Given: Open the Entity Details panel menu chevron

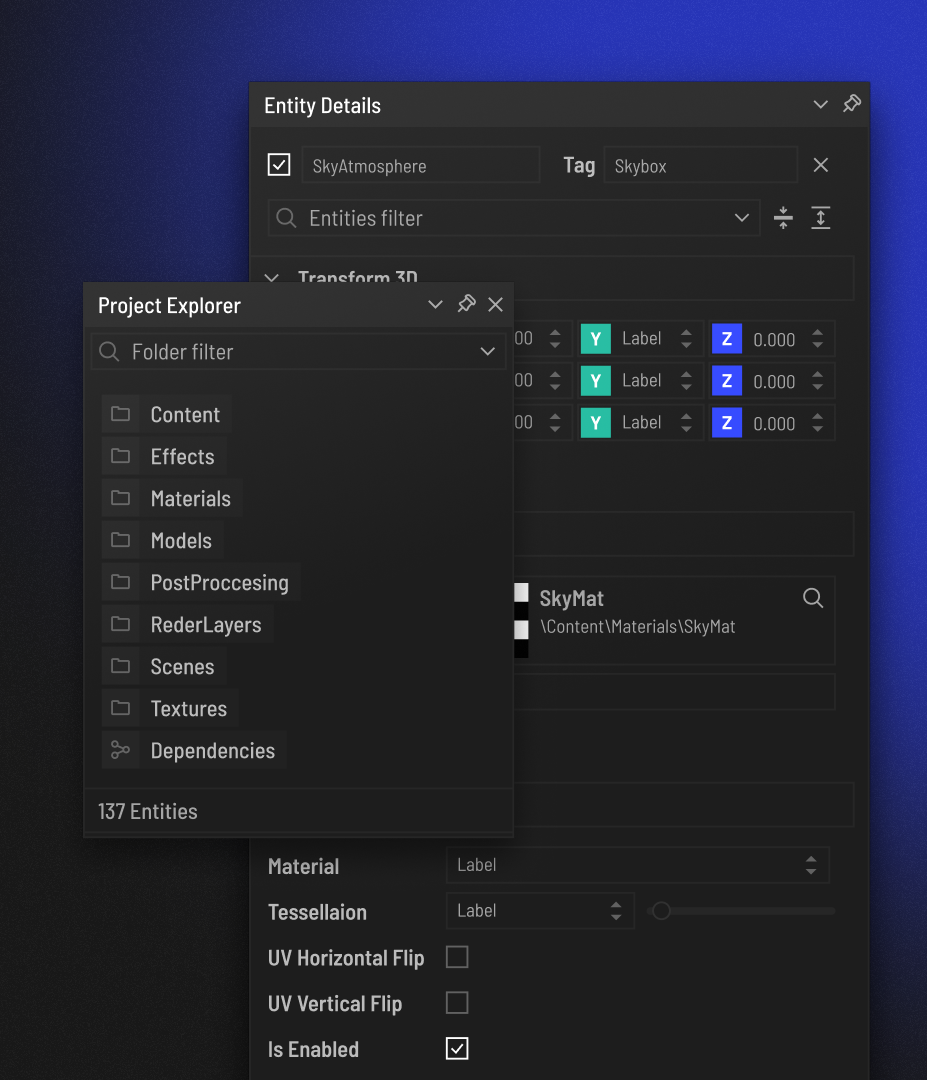Looking at the screenshot, I should (x=820, y=105).
